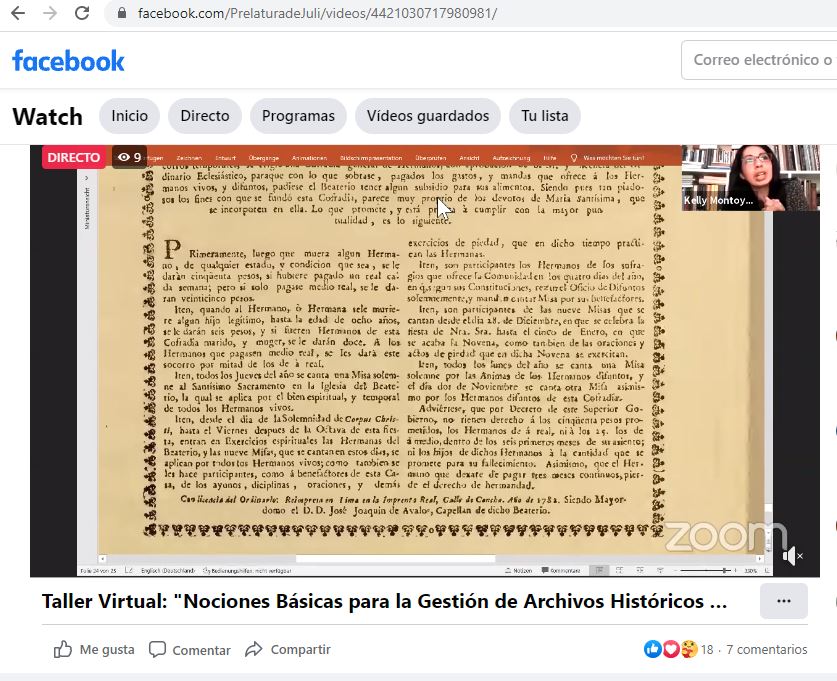Viewport: 837px width, 681px height.
Task: Click the viewer count eye indicator
Action: coord(129,157)
